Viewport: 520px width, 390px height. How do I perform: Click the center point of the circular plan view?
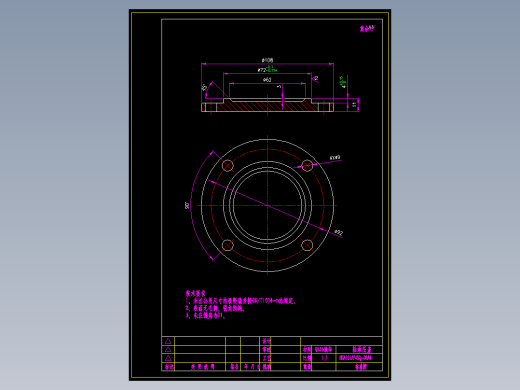point(267,205)
